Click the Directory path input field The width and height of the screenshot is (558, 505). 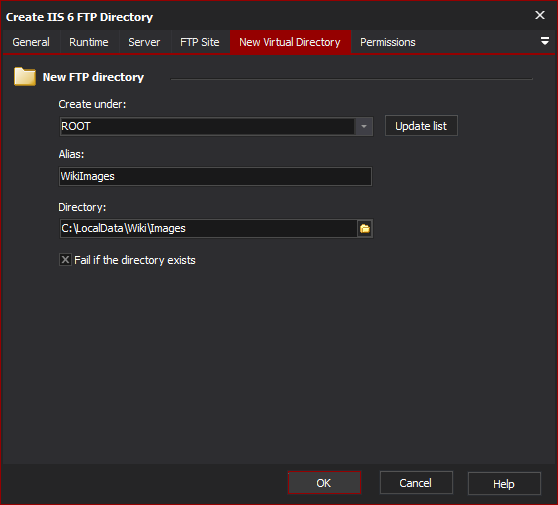208,228
